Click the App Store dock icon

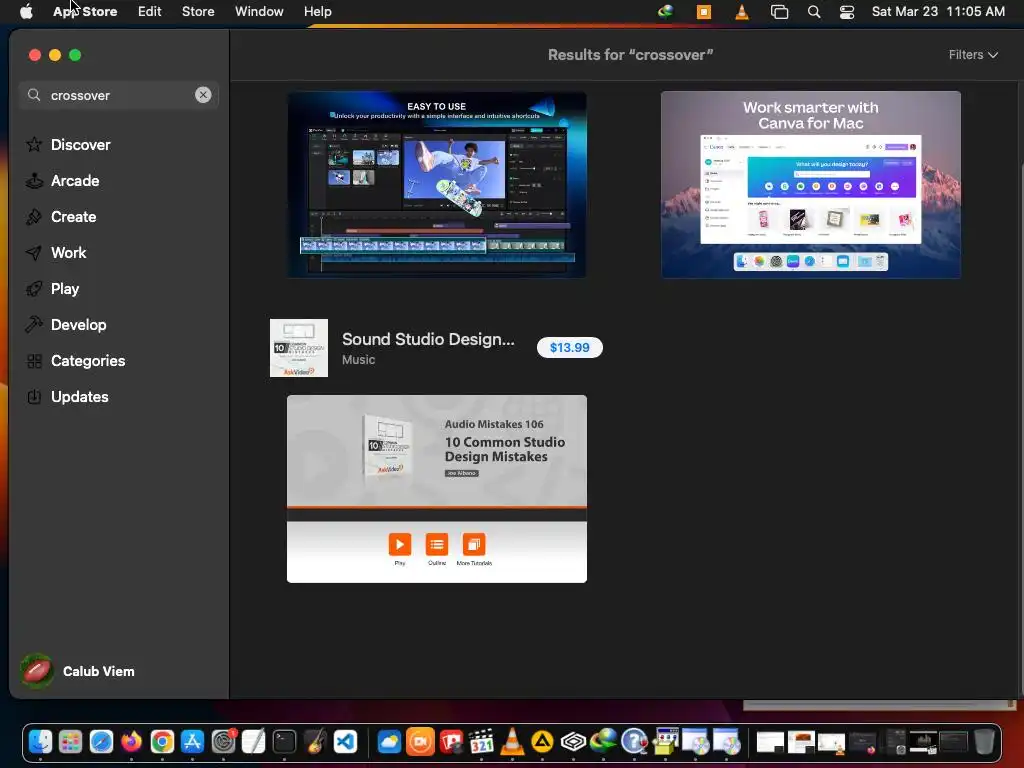click(x=193, y=742)
